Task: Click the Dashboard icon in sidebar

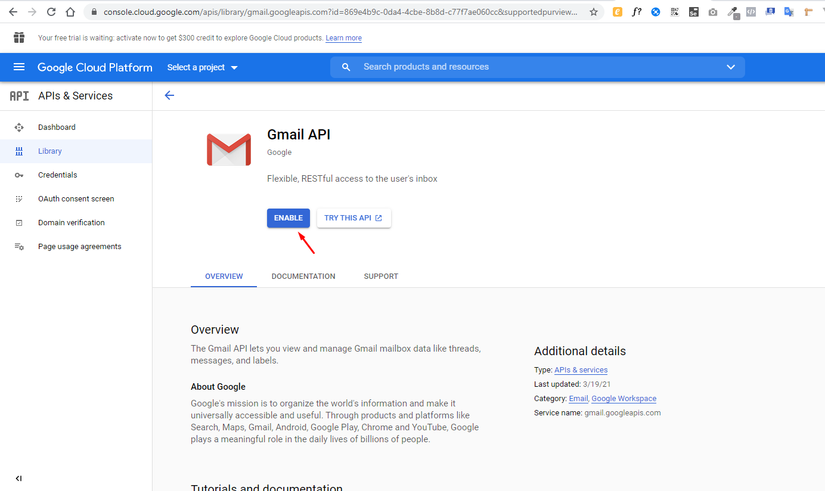Action: coord(19,127)
